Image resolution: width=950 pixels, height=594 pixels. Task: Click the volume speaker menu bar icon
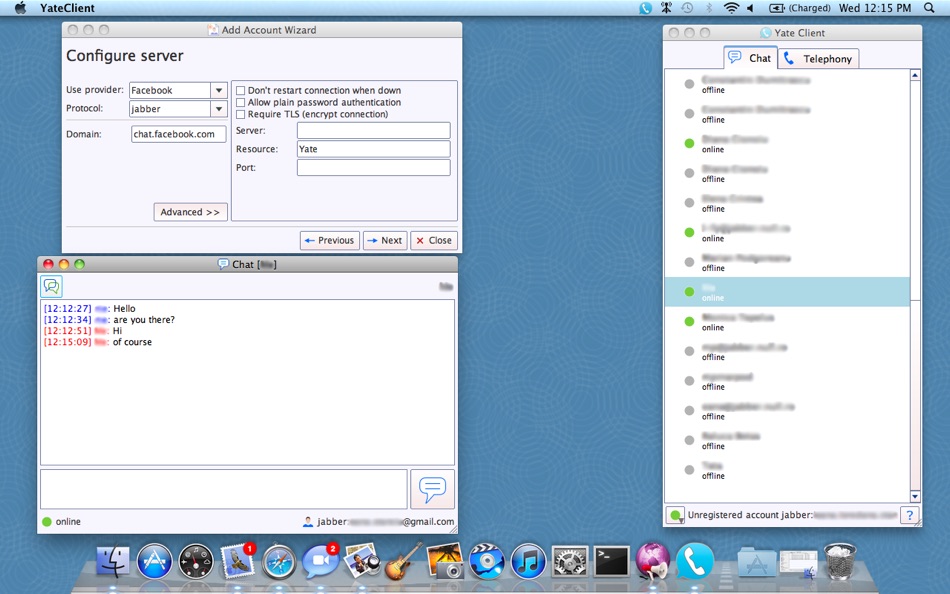pyautogui.click(x=751, y=8)
